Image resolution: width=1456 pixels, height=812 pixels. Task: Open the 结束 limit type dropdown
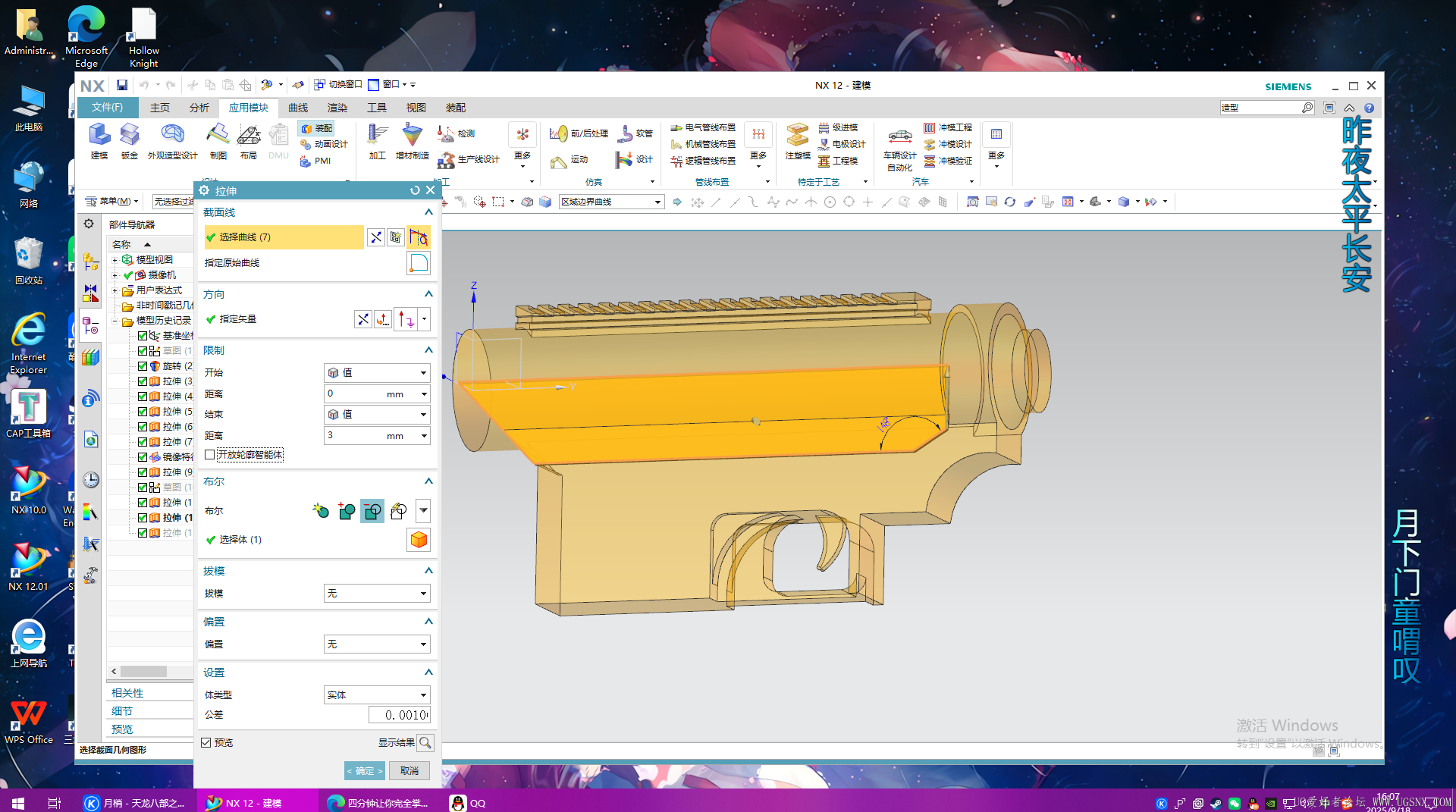point(378,415)
